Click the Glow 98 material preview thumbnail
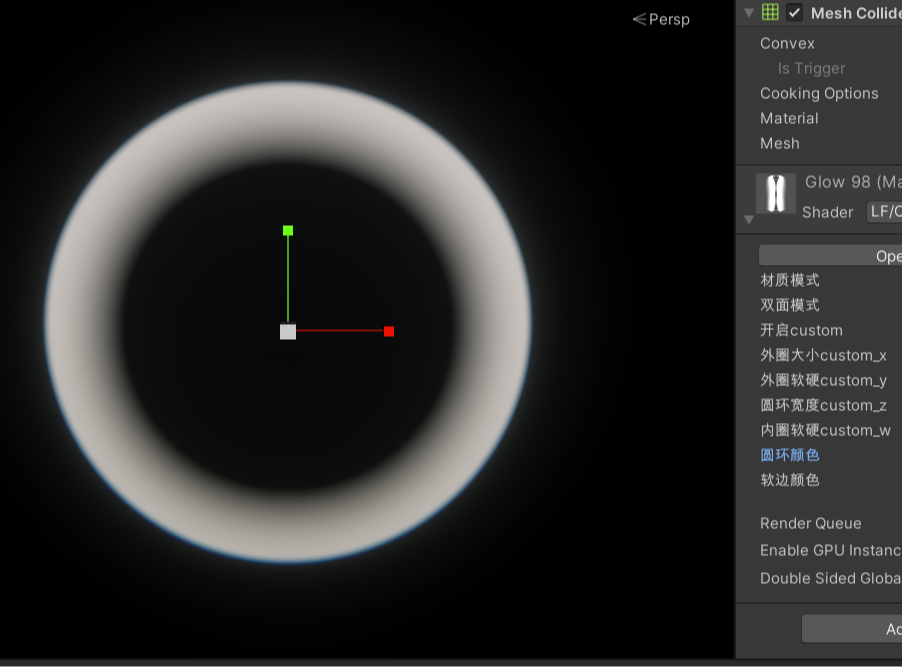The height and width of the screenshot is (667, 902). tap(776, 194)
